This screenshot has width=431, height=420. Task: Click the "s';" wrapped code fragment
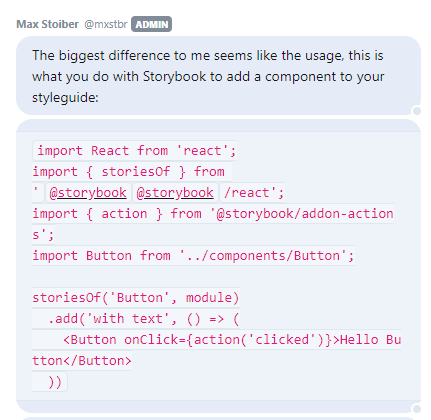(x=43, y=235)
